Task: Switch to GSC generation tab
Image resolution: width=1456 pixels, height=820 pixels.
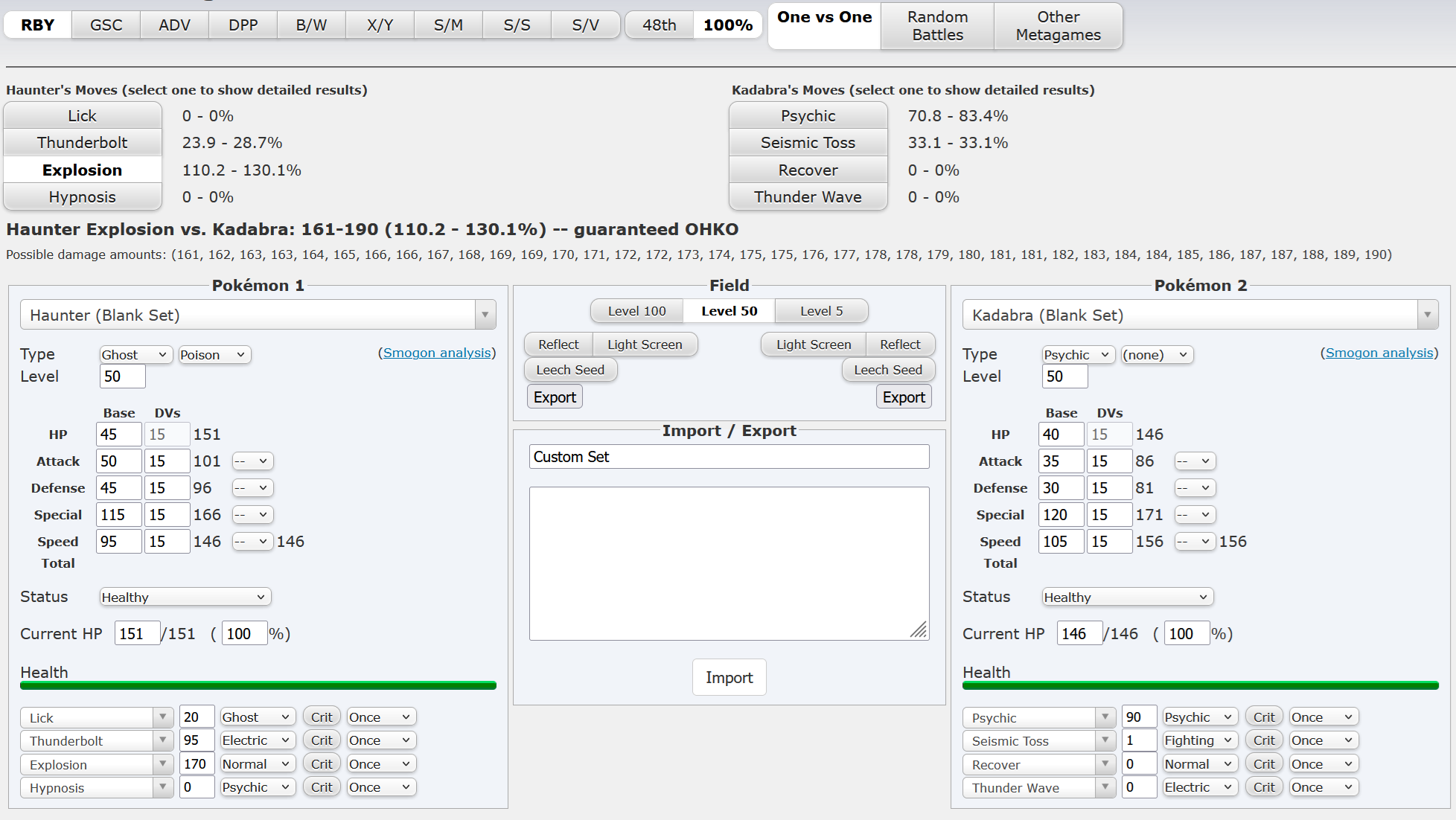Action: pos(106,25)
